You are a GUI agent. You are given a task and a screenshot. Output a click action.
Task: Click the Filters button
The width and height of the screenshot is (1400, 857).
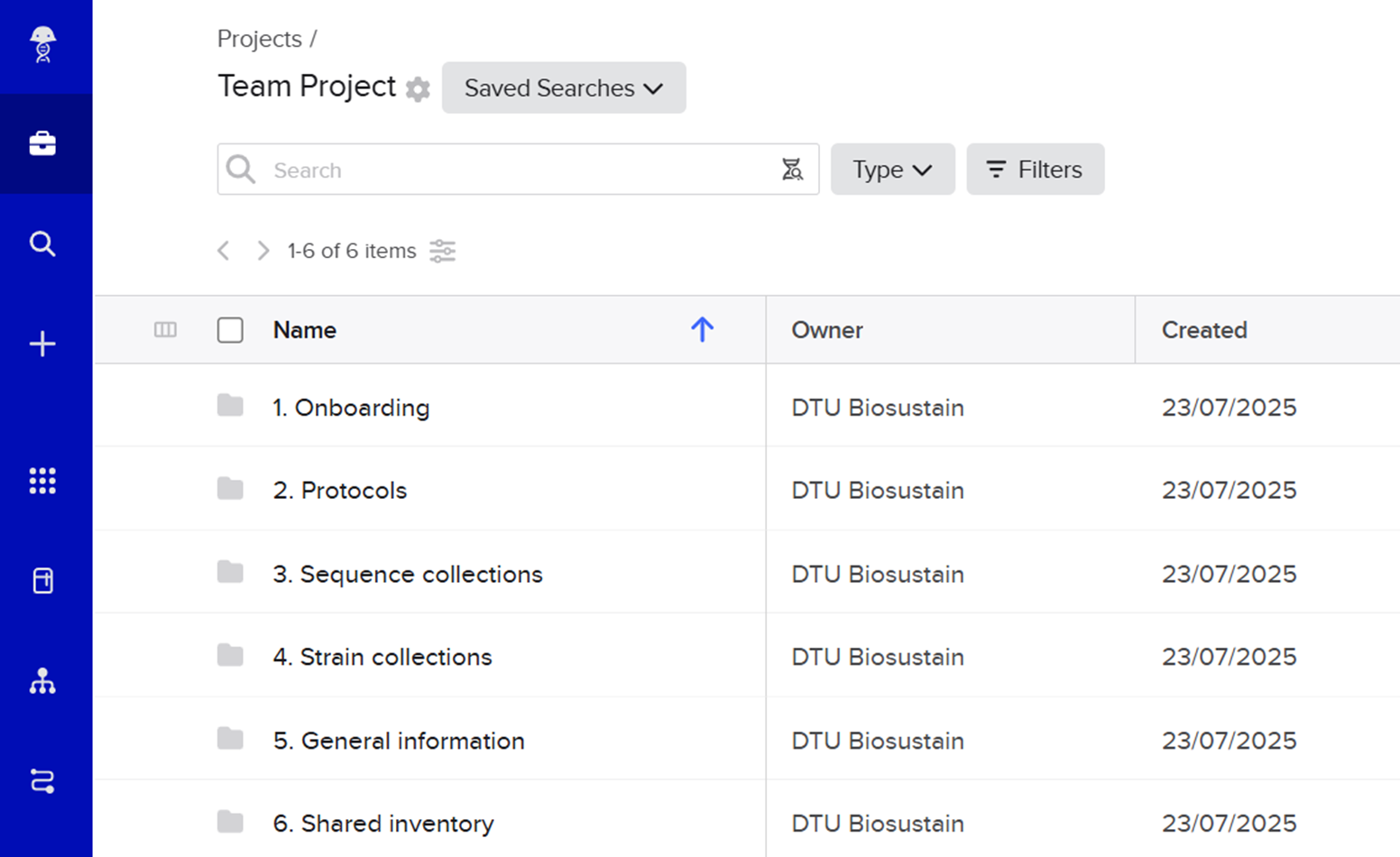(x=1035, y=169)
